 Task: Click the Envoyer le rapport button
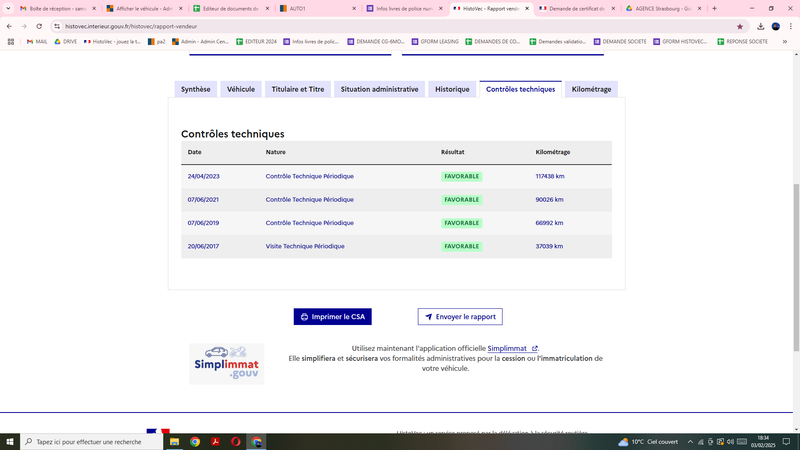[x=460, y=316]
